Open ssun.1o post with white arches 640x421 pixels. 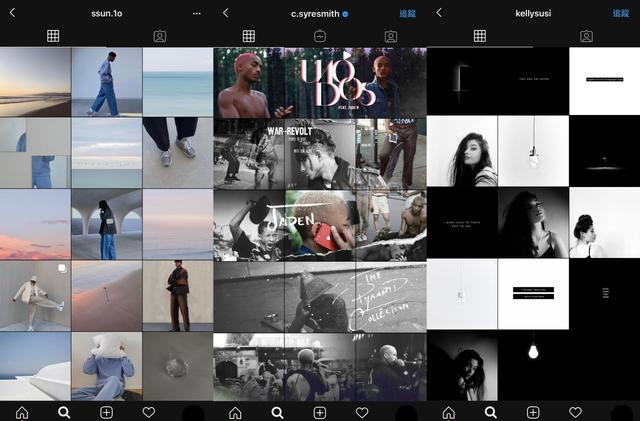pyautogui.click(x=107, y=224)
